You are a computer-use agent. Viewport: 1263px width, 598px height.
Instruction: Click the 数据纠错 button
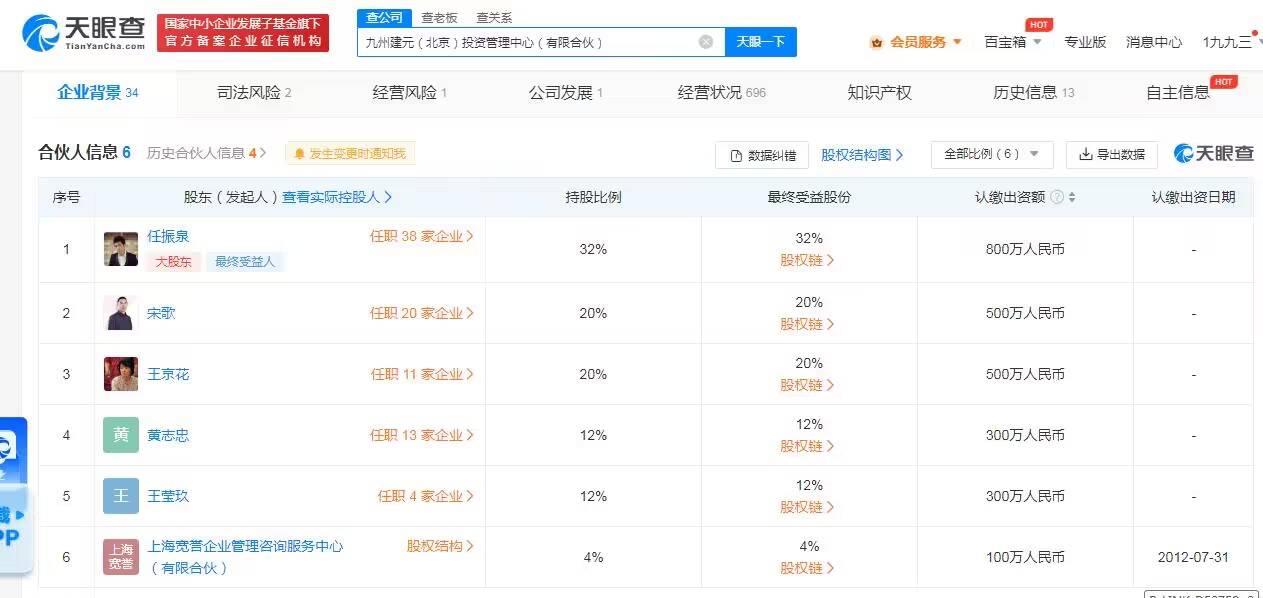point(762,155)
